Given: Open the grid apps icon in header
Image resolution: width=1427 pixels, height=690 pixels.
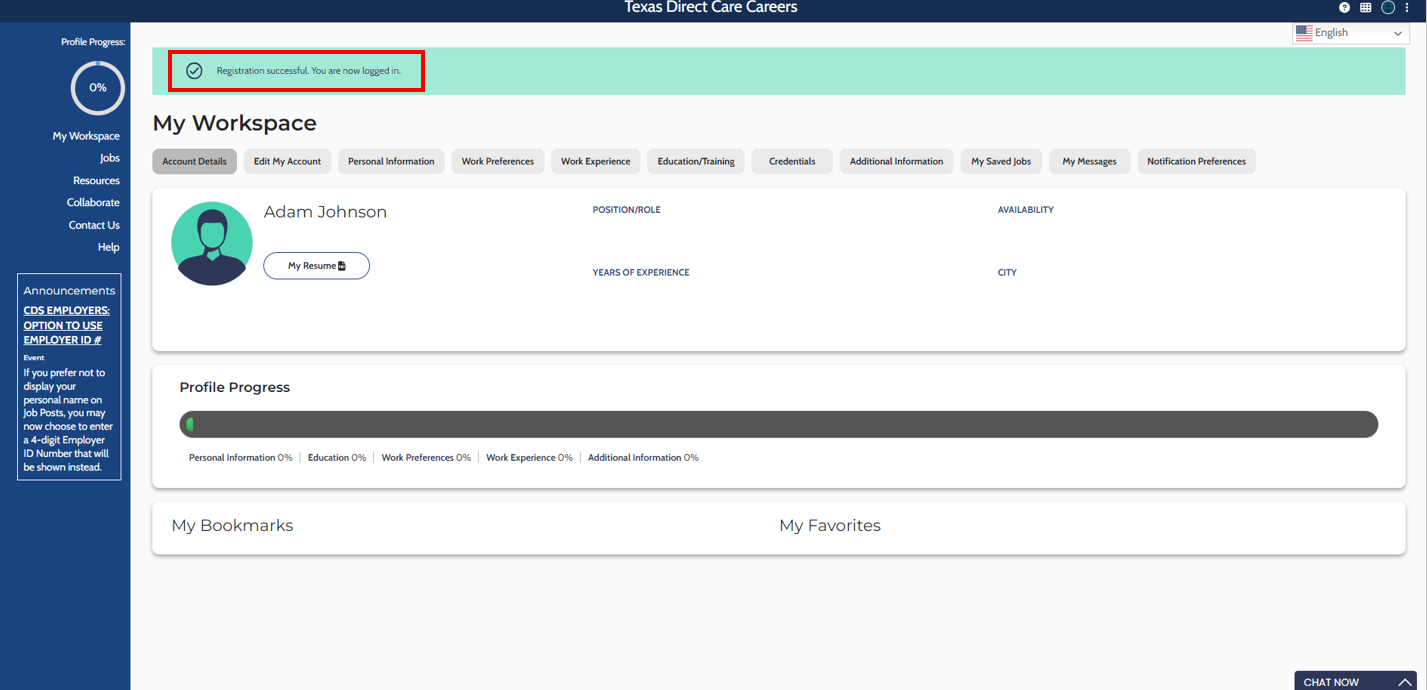Looking at the screenshot, I should point(1365,8).
